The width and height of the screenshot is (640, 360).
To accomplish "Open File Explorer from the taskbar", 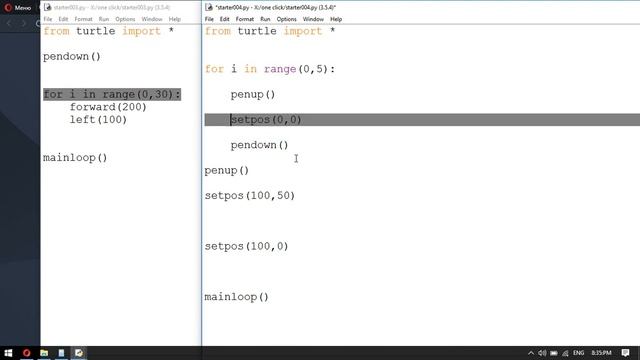I will pyautogui.click(x=44, y=353).
